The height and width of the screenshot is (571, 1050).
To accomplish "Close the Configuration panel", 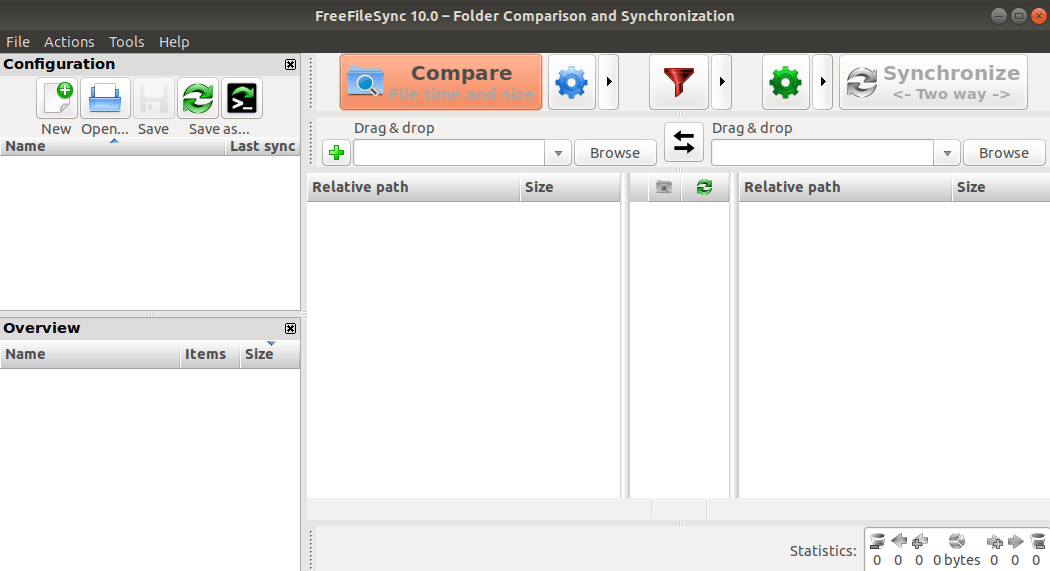I will [290, 64].
